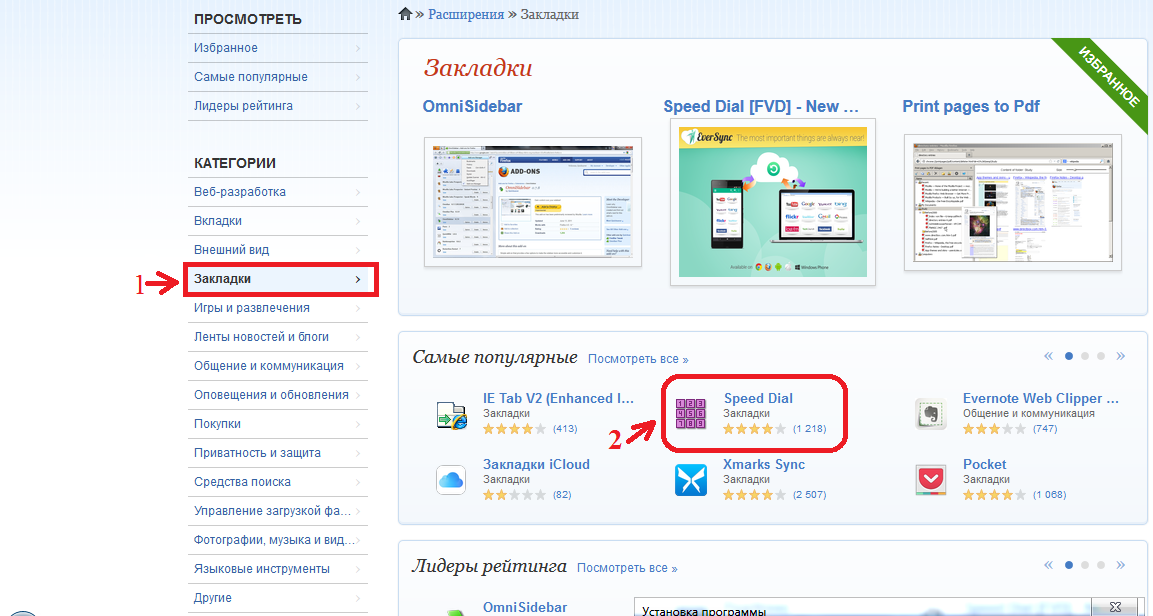Open Evernote Web Clipper link

tap(1040, 398)
